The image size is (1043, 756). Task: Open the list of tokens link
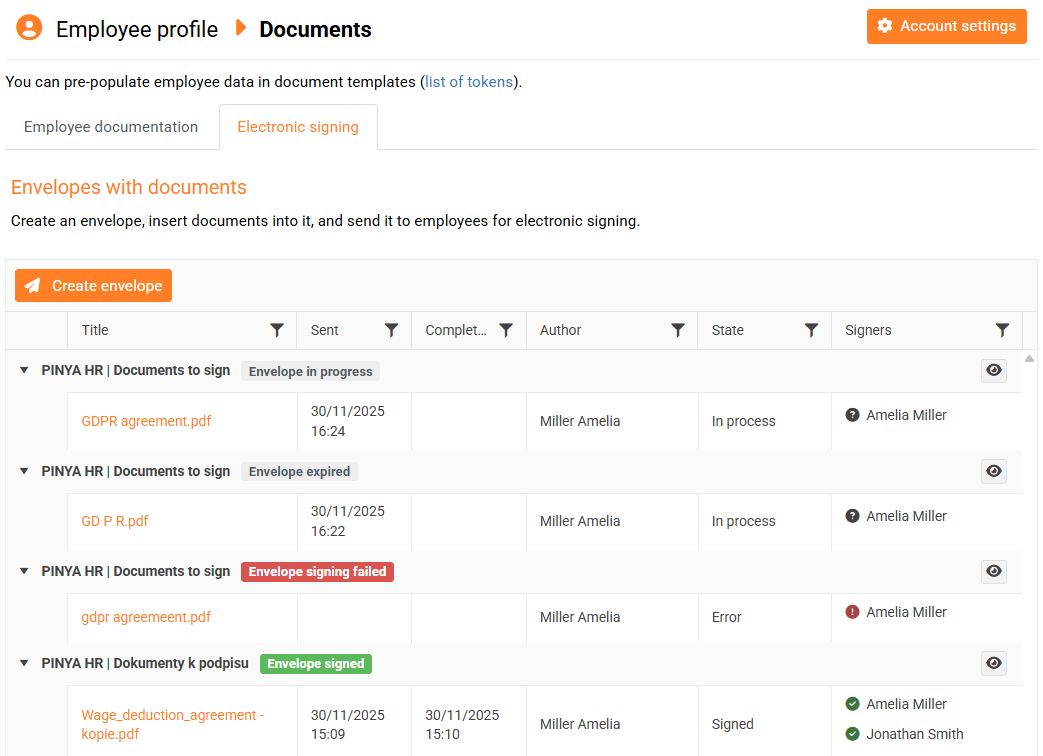click(x=469, y=82)
